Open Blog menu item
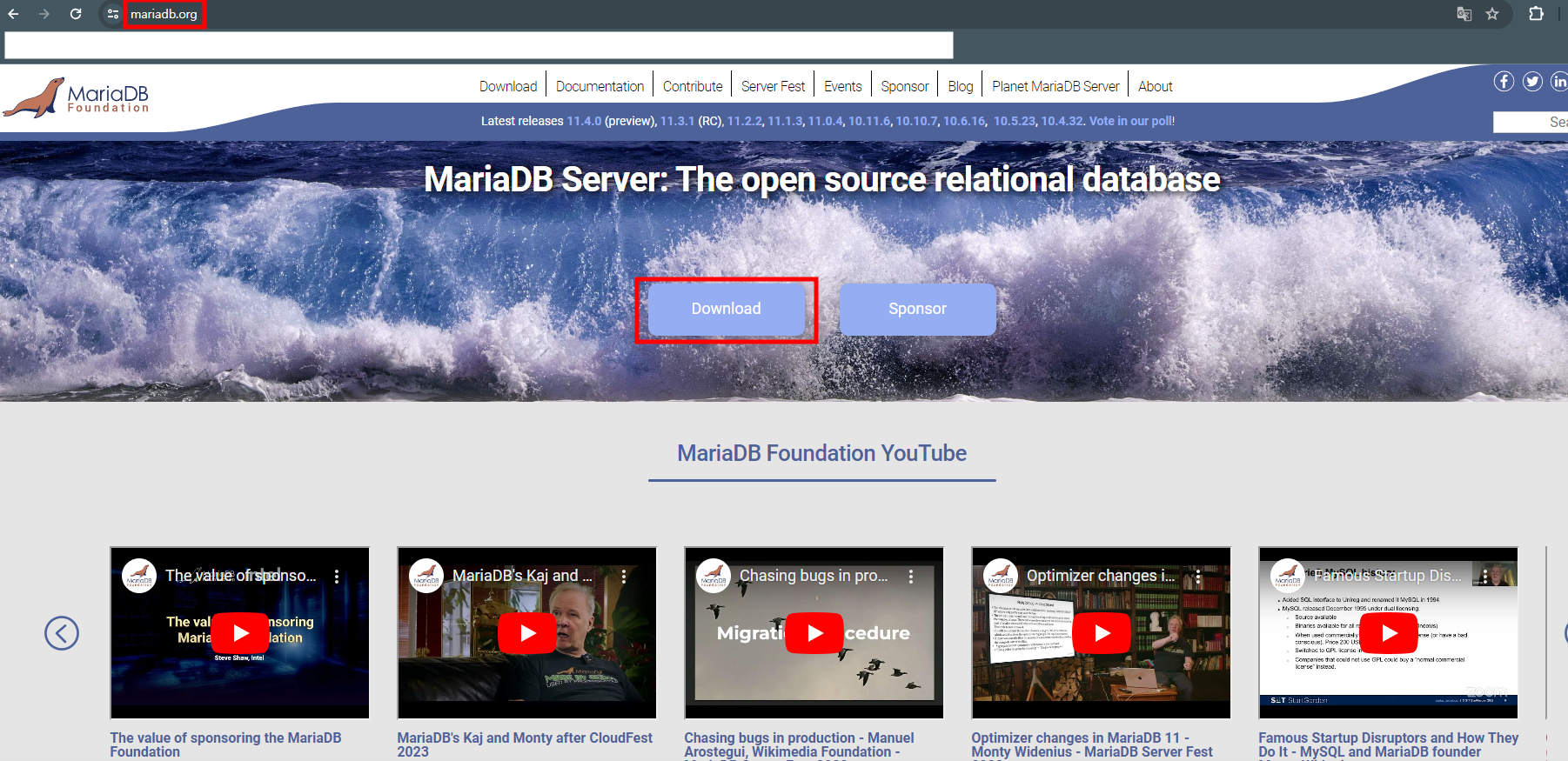Screen dimensions: 1568x761 [x=961, y=86]
